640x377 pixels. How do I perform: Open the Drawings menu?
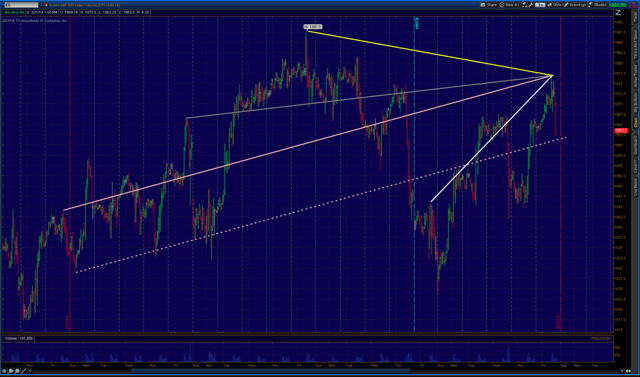point(575,5)
